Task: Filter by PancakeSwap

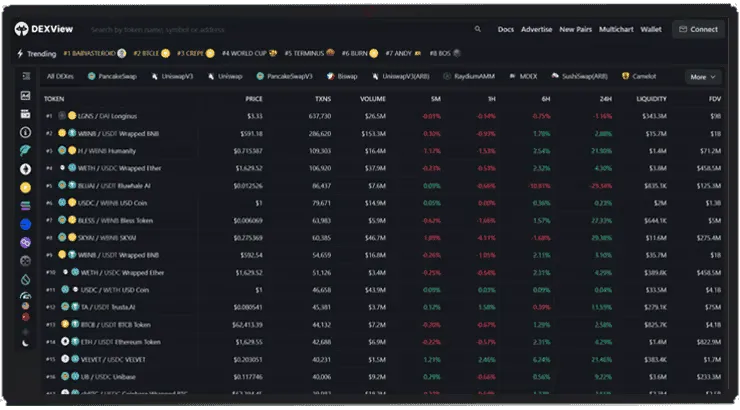Action: 112,76
